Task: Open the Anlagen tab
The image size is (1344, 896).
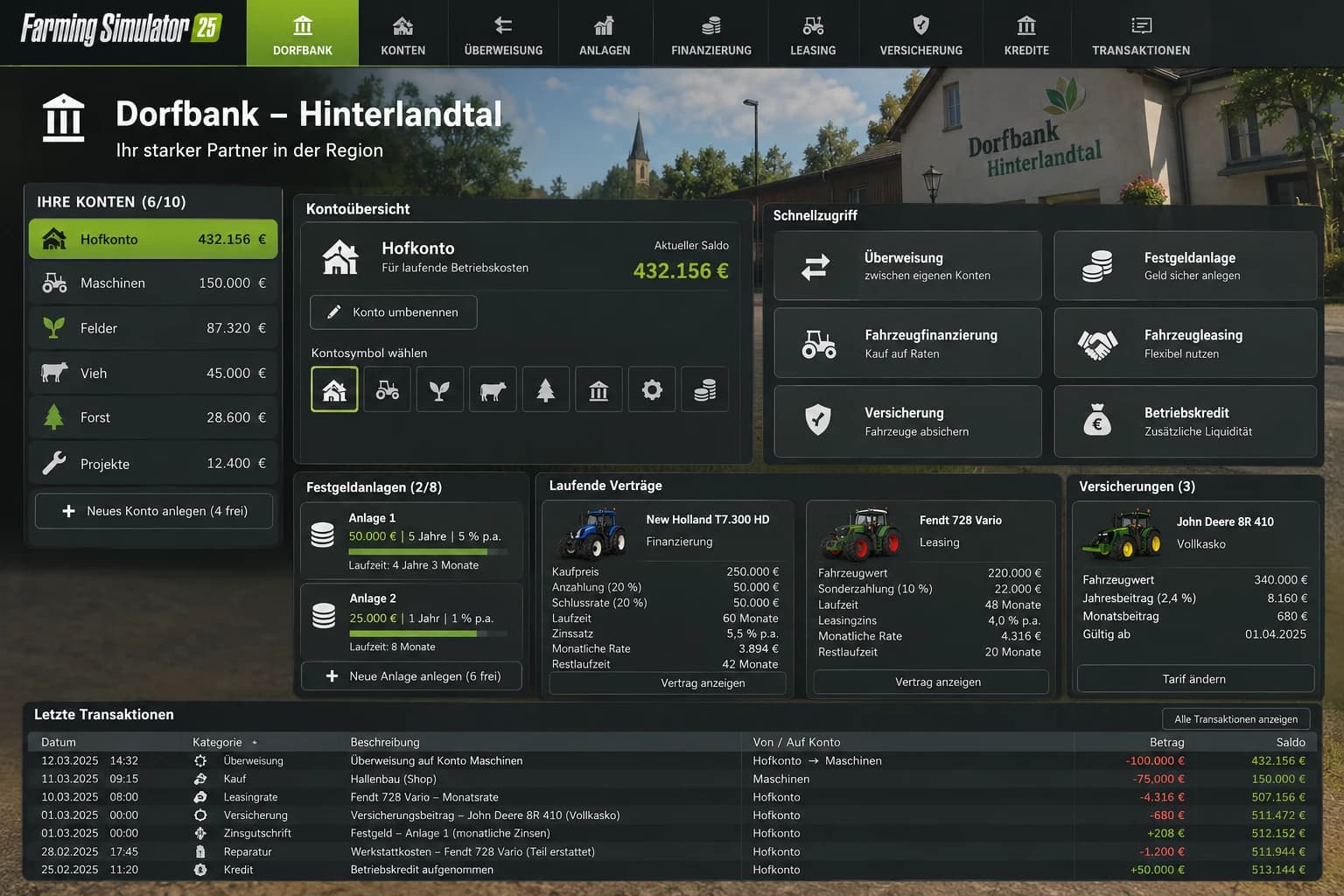Action: 605,33
